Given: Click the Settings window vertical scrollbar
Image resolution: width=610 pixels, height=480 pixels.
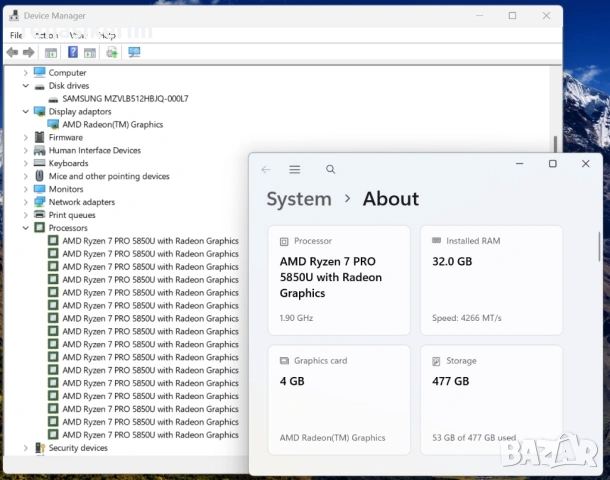Looking at the screenshot, I should tap(599, 247).
